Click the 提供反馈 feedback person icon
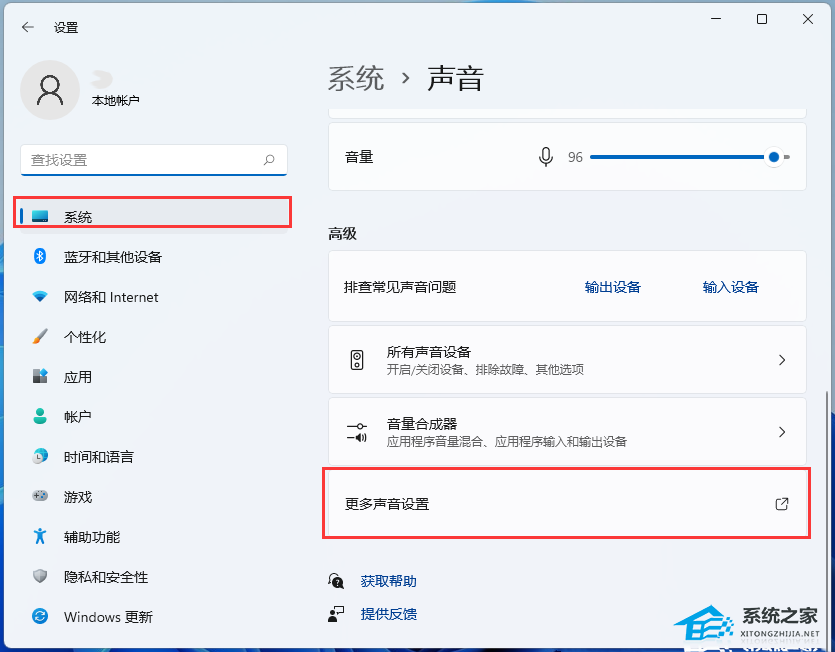The width and height of the screenshot is (835, 652). [x=336, y=614]
